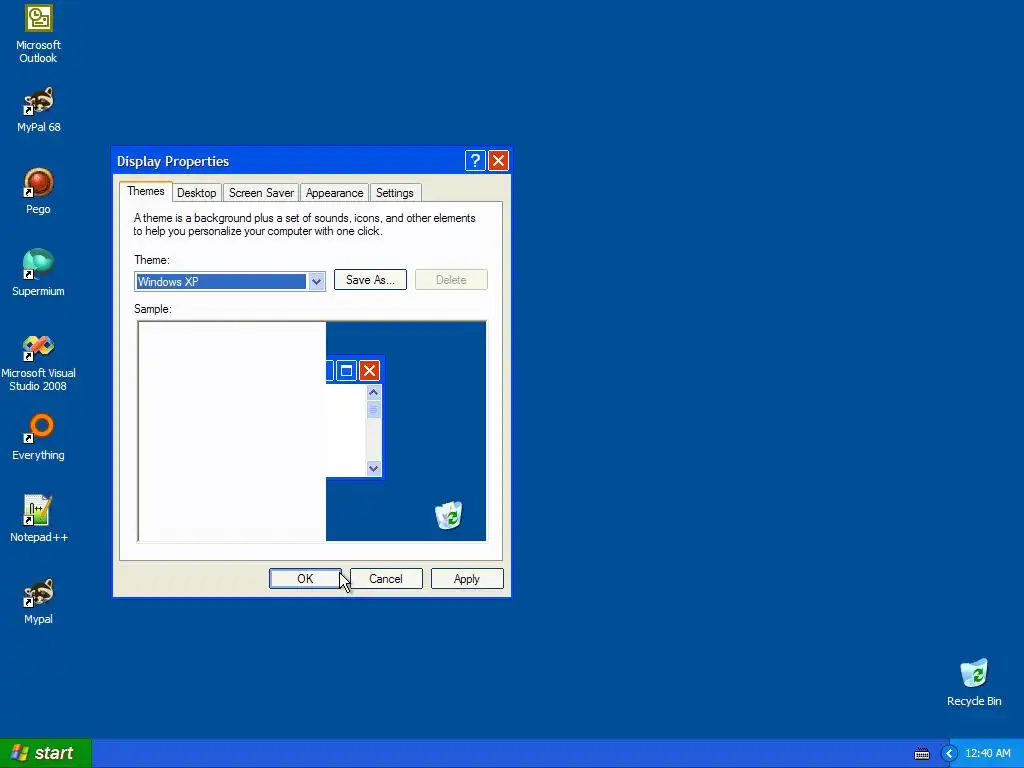Select the Everything search shortcut

[38, 437]
